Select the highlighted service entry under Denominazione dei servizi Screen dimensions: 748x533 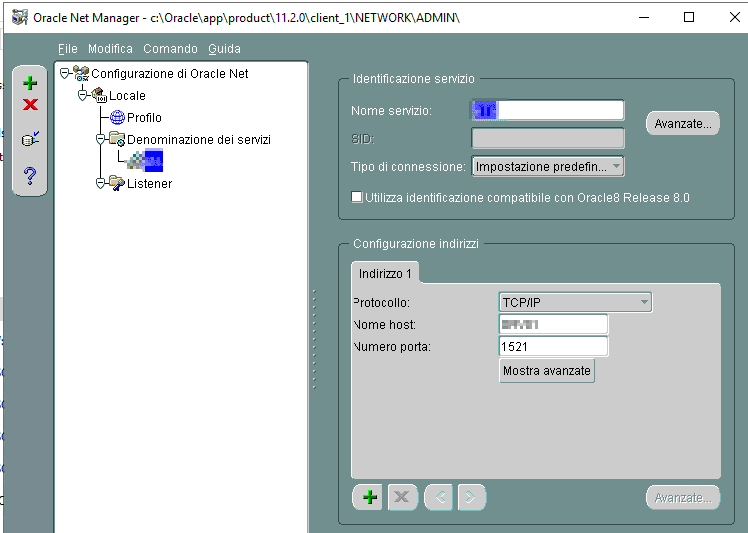pyautogui.click(x=145, y=161)
